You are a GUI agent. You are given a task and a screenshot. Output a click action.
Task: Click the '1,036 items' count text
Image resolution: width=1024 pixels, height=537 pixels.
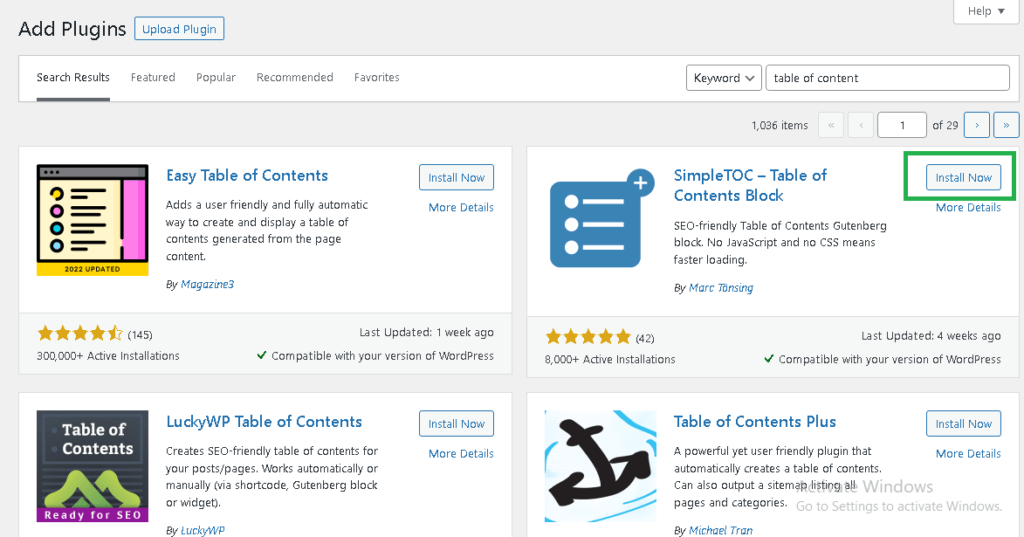tap(780, 125)
